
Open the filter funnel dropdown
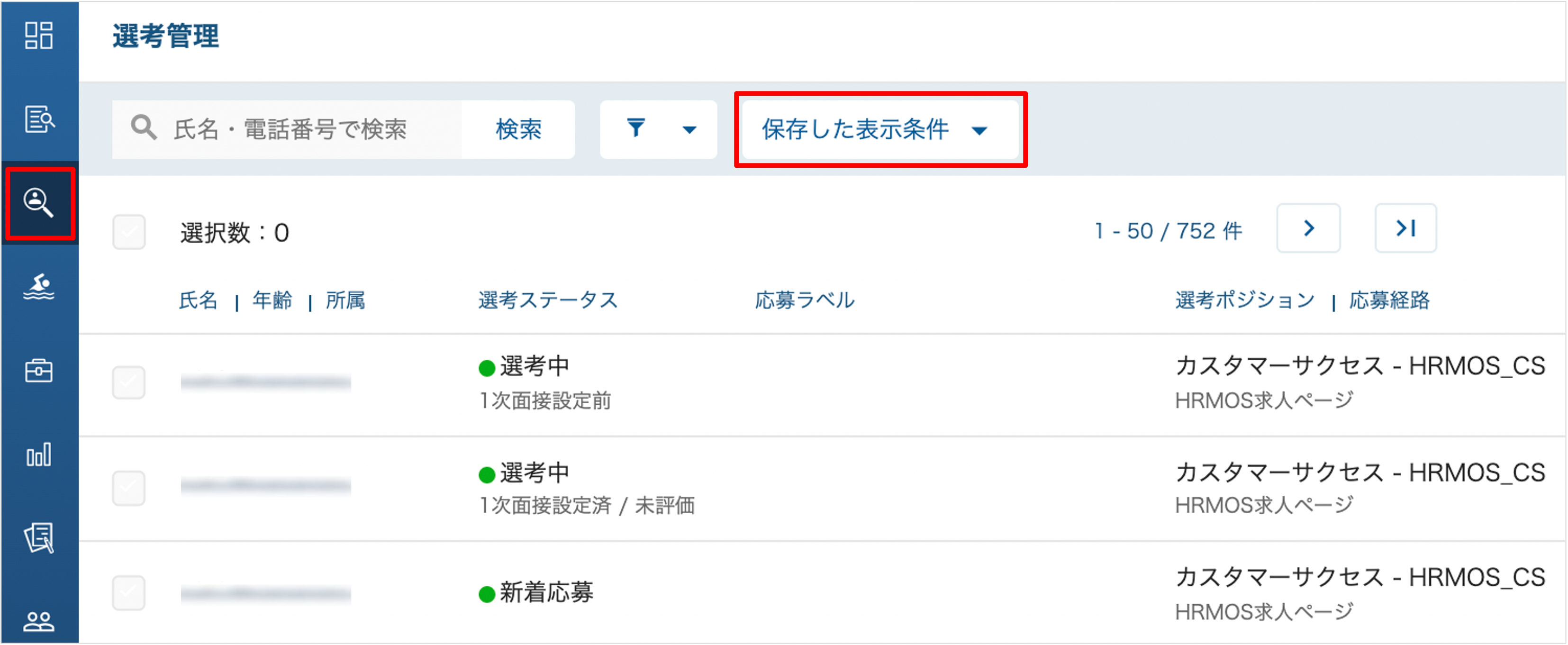(659, 129)
